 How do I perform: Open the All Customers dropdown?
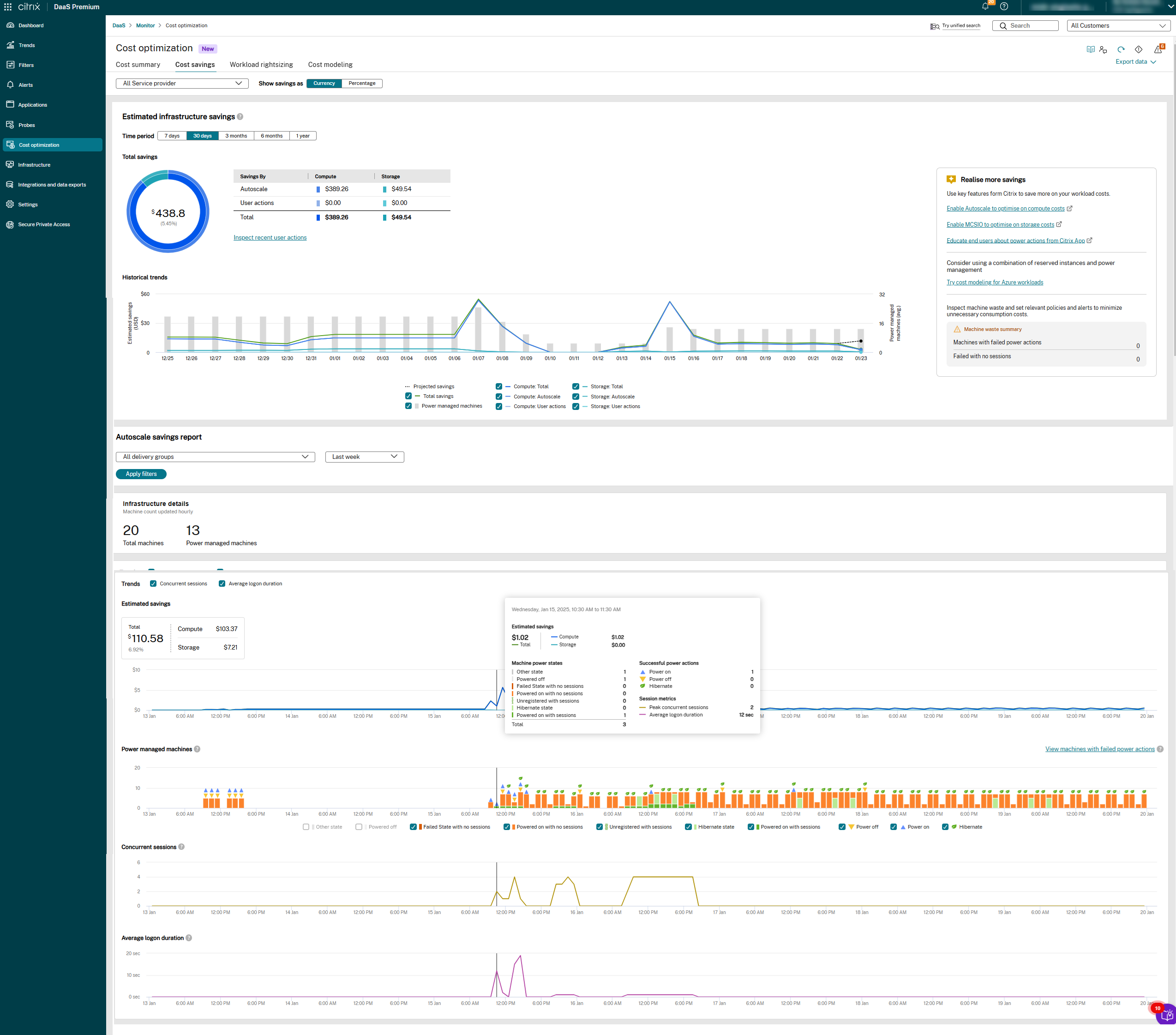tap(1118, 25)
